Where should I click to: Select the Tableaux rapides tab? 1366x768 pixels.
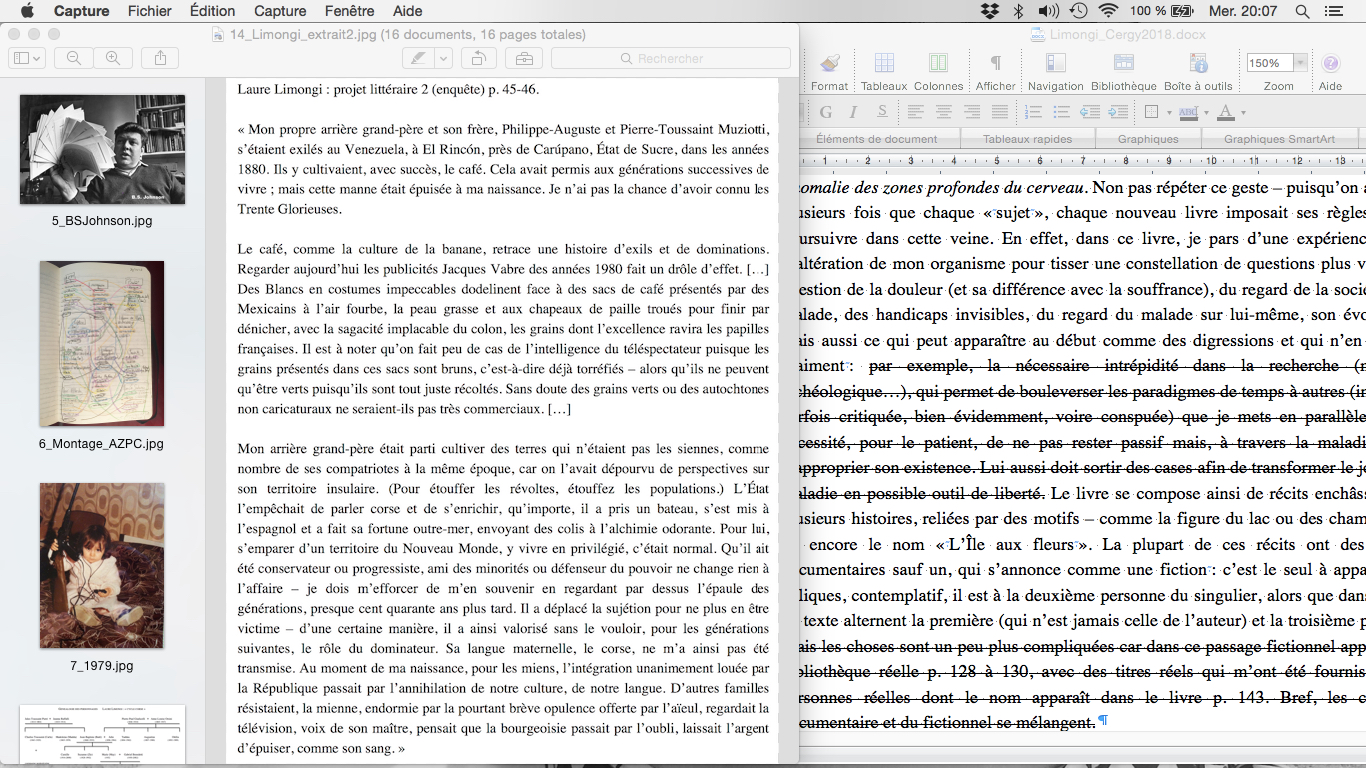point(1027,139)
